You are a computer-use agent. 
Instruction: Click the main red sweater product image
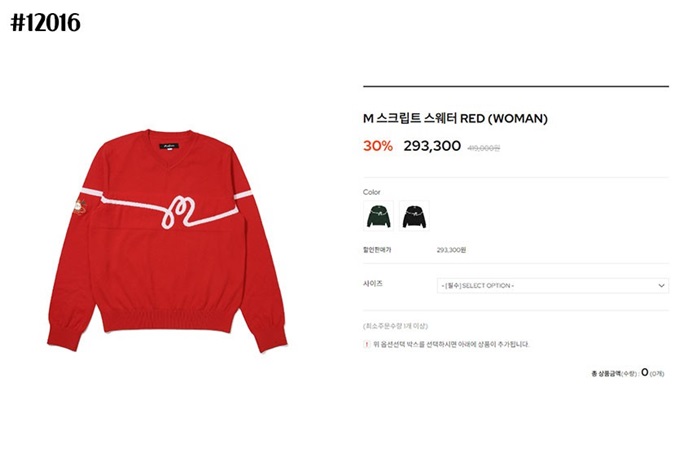point(167,240)
